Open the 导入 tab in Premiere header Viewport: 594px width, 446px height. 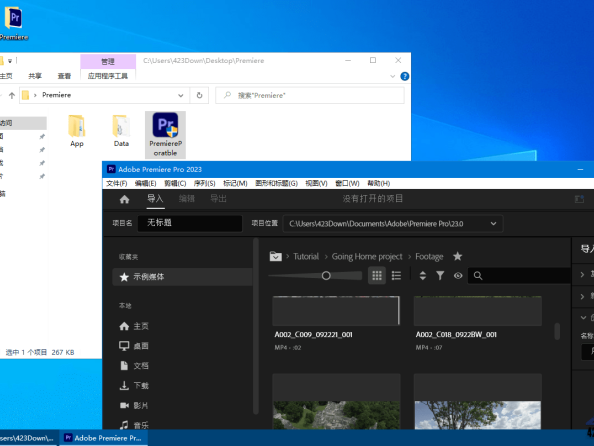click(x=155, y=199)
